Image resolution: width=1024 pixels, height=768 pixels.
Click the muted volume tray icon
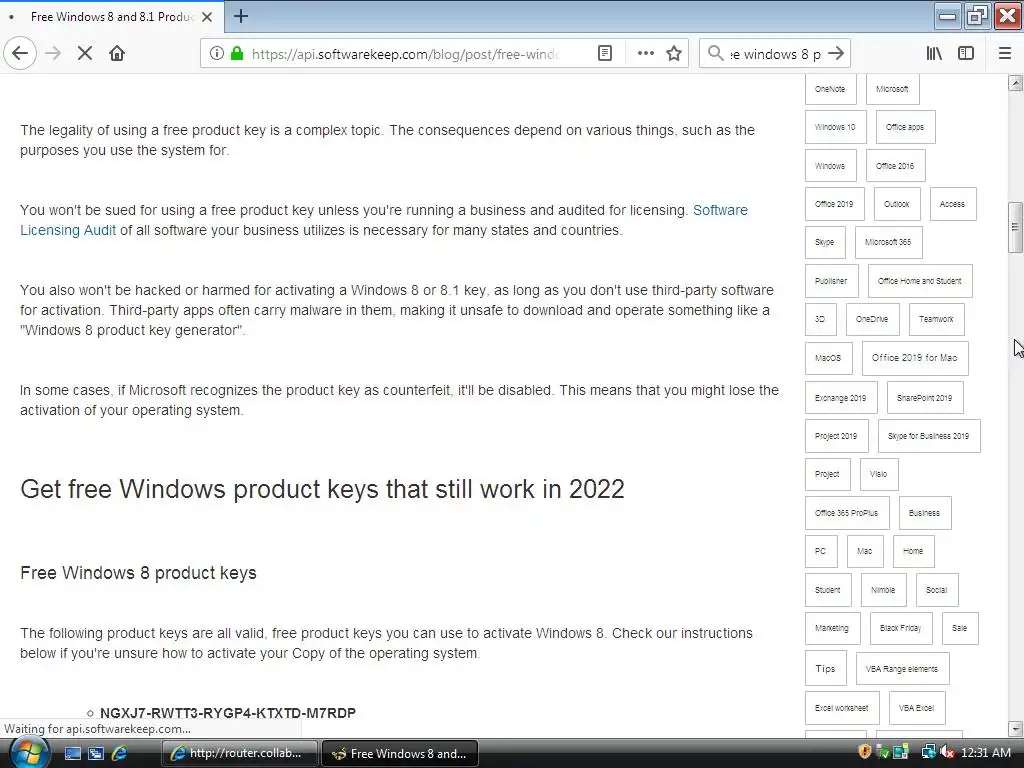point(948,752)
